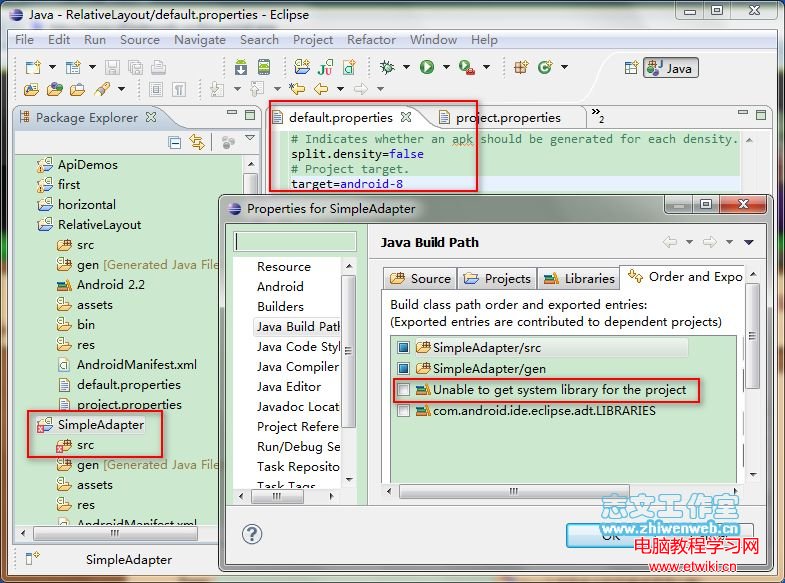785x583 pixels.
Task: Open the External Tools dropdown arrow
Action: (486, 67)
